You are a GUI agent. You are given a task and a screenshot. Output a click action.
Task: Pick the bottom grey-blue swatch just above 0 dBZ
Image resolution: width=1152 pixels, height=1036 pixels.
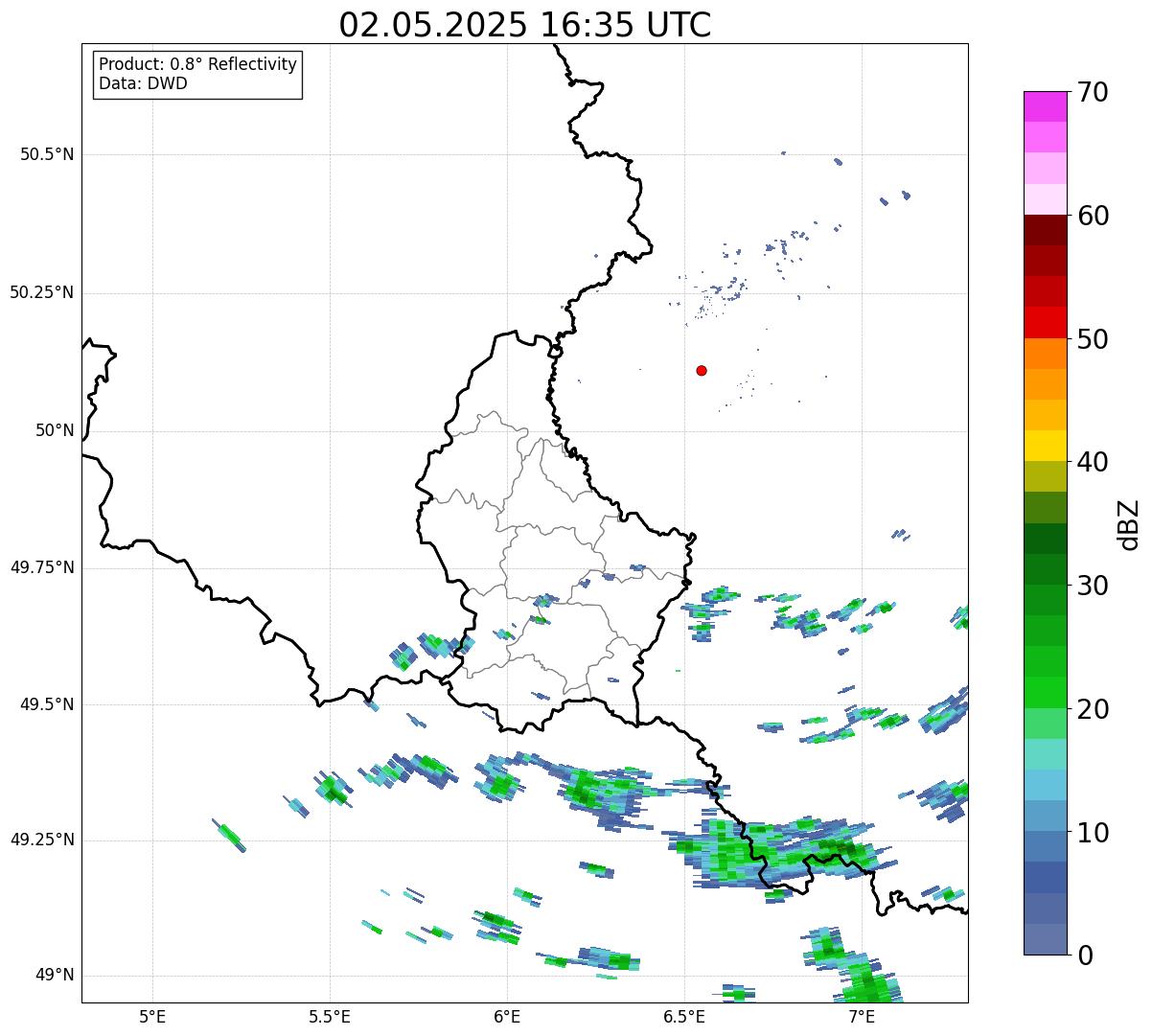pyautogui.click(x=1046, y=939)
